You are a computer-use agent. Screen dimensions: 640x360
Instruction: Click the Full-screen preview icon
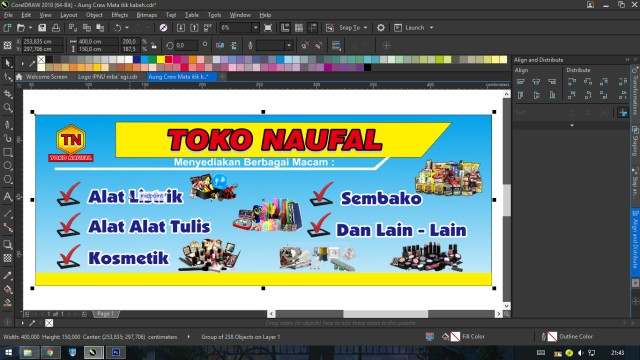(x=268, y=28)
